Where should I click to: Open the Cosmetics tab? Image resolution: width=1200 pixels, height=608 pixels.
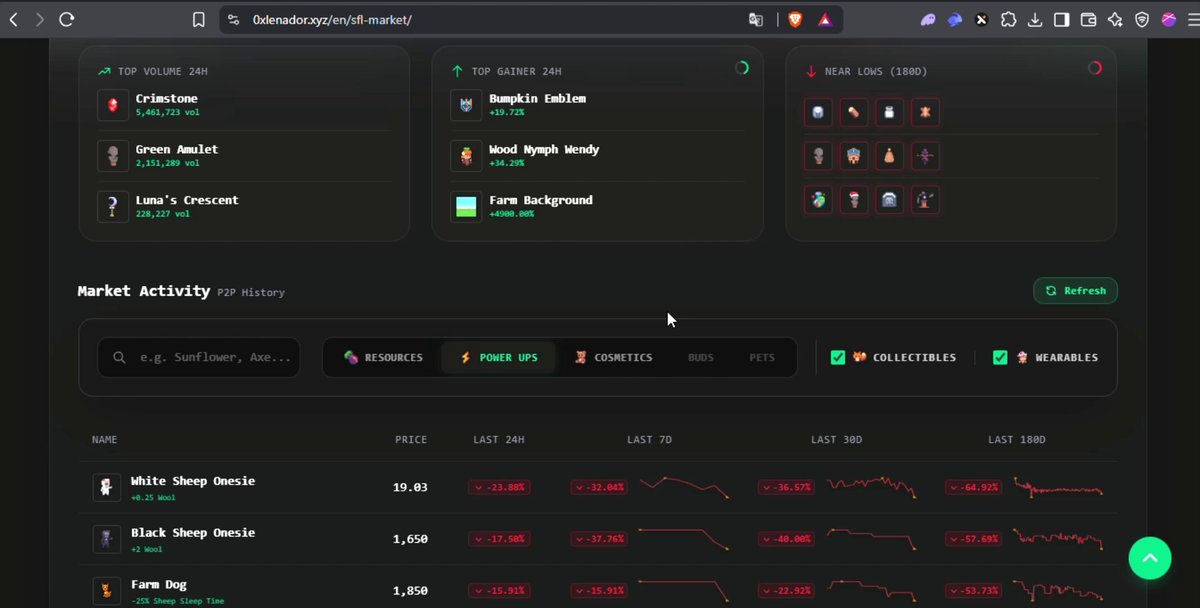pyautogui.click(x=613, y=357)
